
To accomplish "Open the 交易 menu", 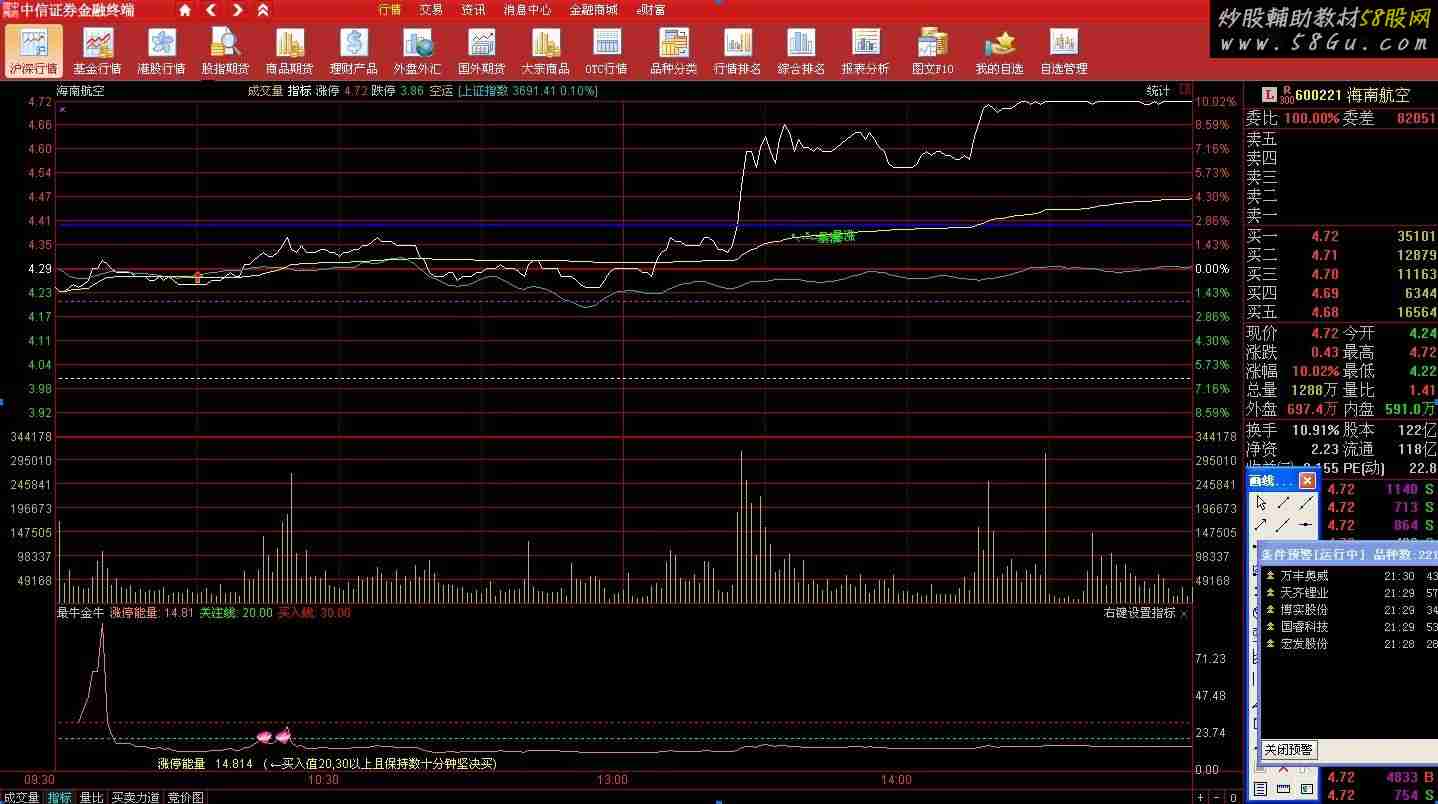I will 431,10.
